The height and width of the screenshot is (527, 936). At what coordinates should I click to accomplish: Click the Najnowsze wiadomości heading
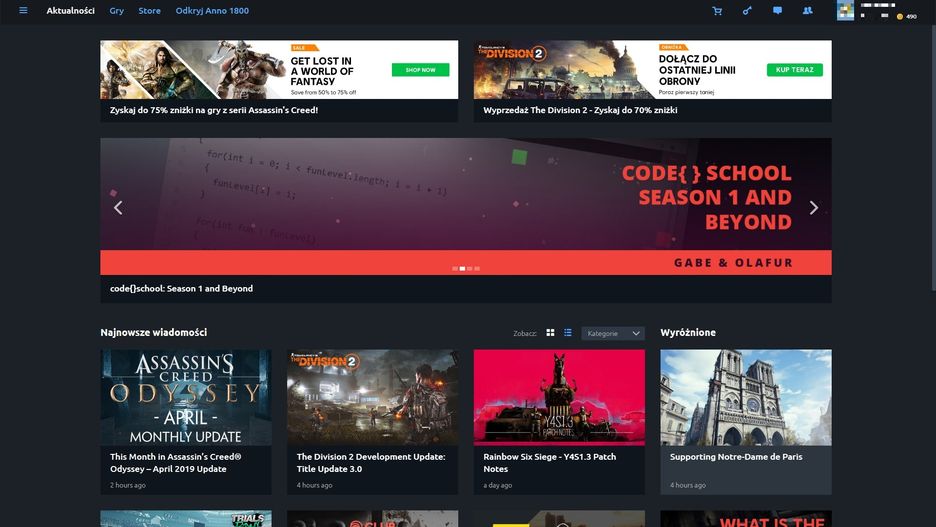(153, 332)
